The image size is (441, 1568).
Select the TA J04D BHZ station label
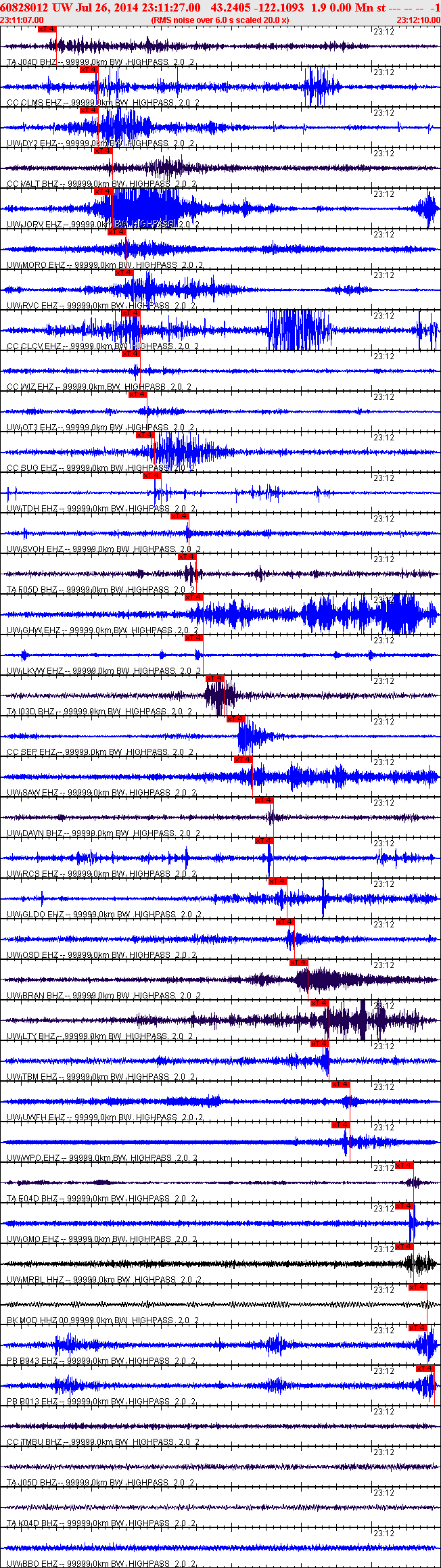(32, 62)
